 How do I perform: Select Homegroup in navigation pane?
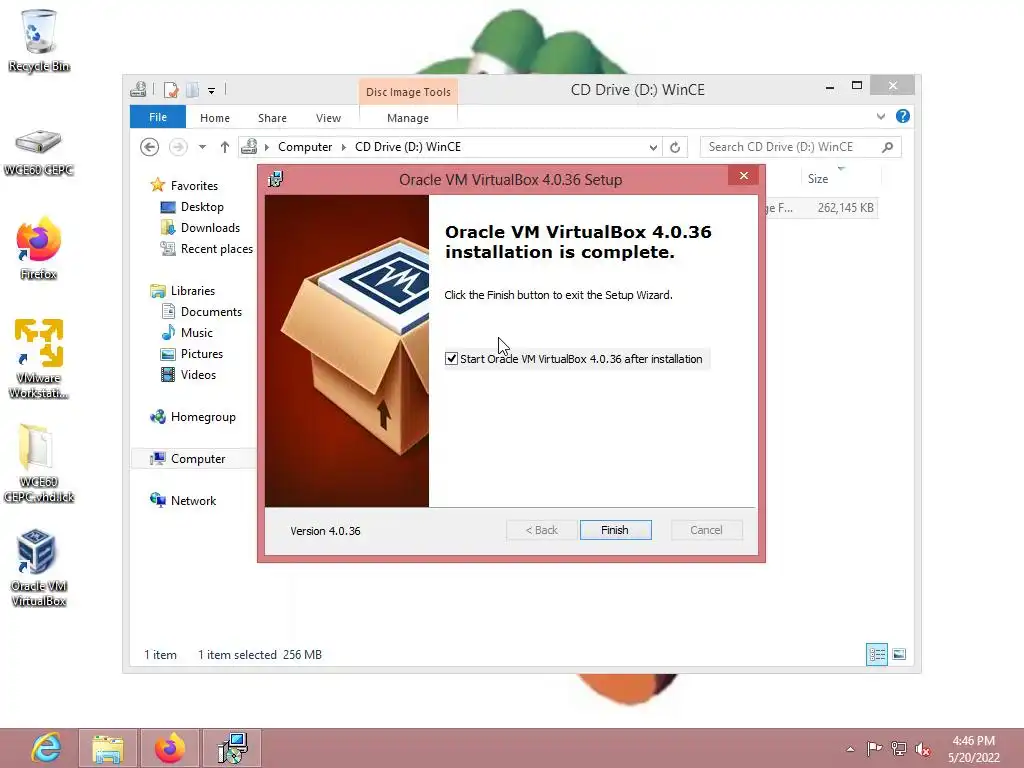click(202, 417)
